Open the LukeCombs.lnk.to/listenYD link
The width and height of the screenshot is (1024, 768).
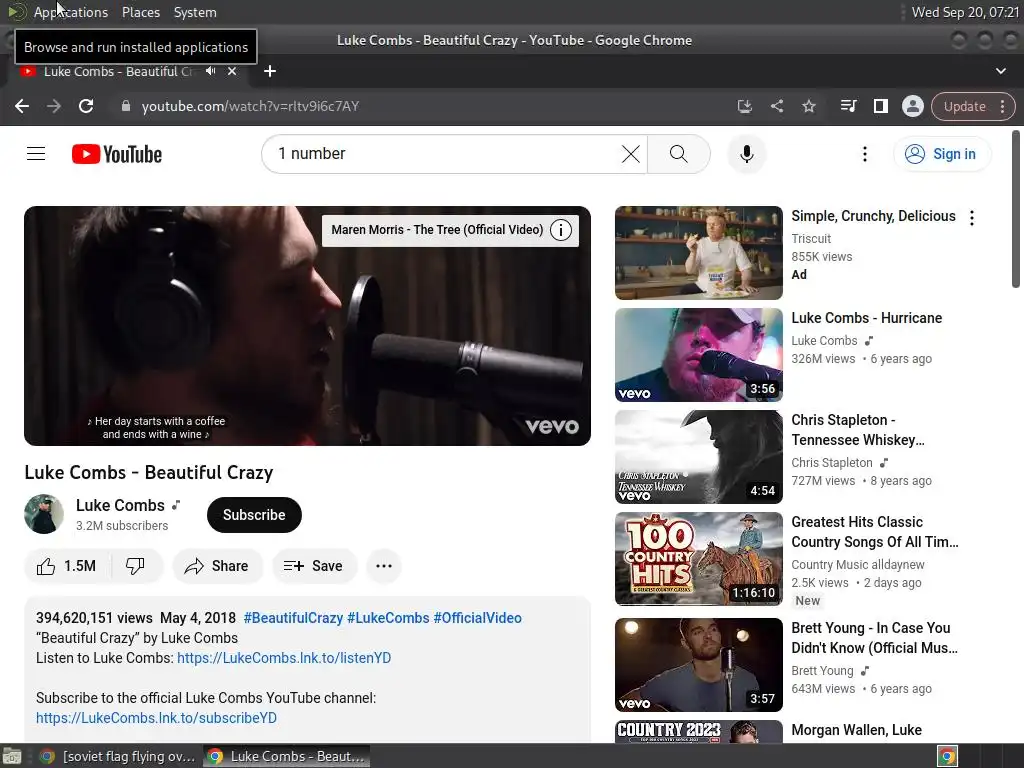[284, 658]
